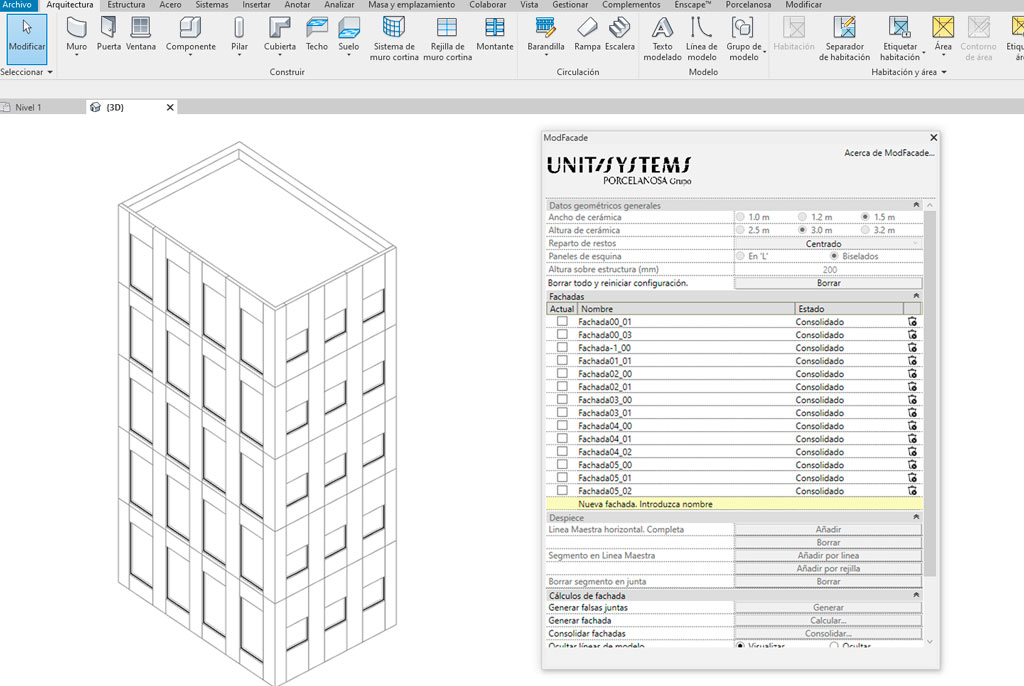Choose the Escalera stair tool
This screenshot has height=686, width=1024.
619,34
